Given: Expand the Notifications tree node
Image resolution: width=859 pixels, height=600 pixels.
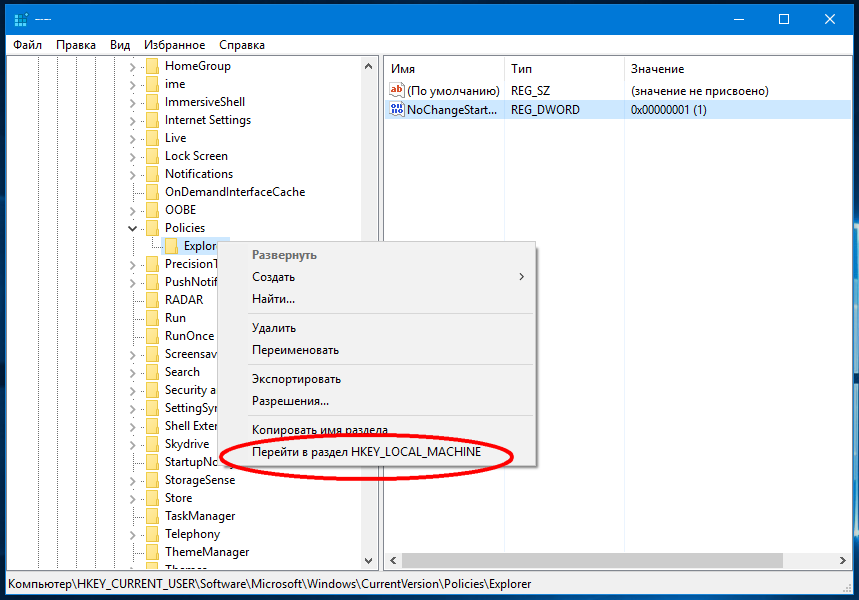Looking at the screenshot, I should tap(132, 174).
